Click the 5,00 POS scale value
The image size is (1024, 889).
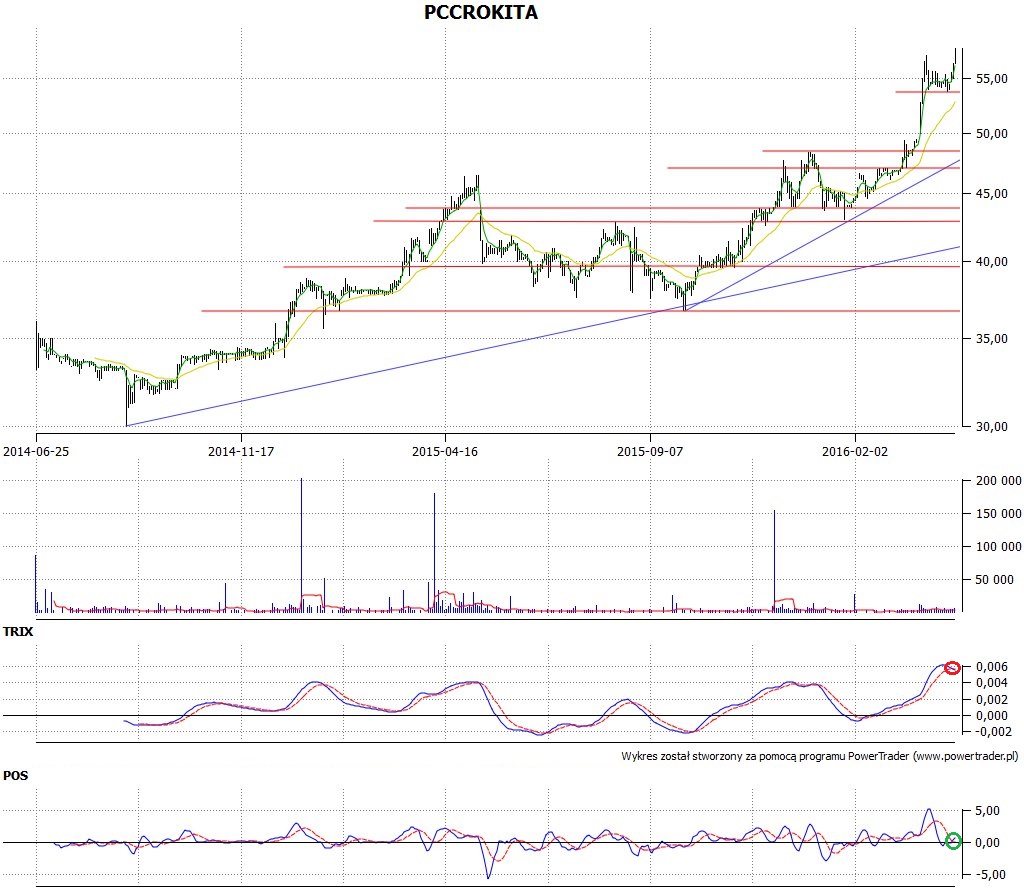987,811
